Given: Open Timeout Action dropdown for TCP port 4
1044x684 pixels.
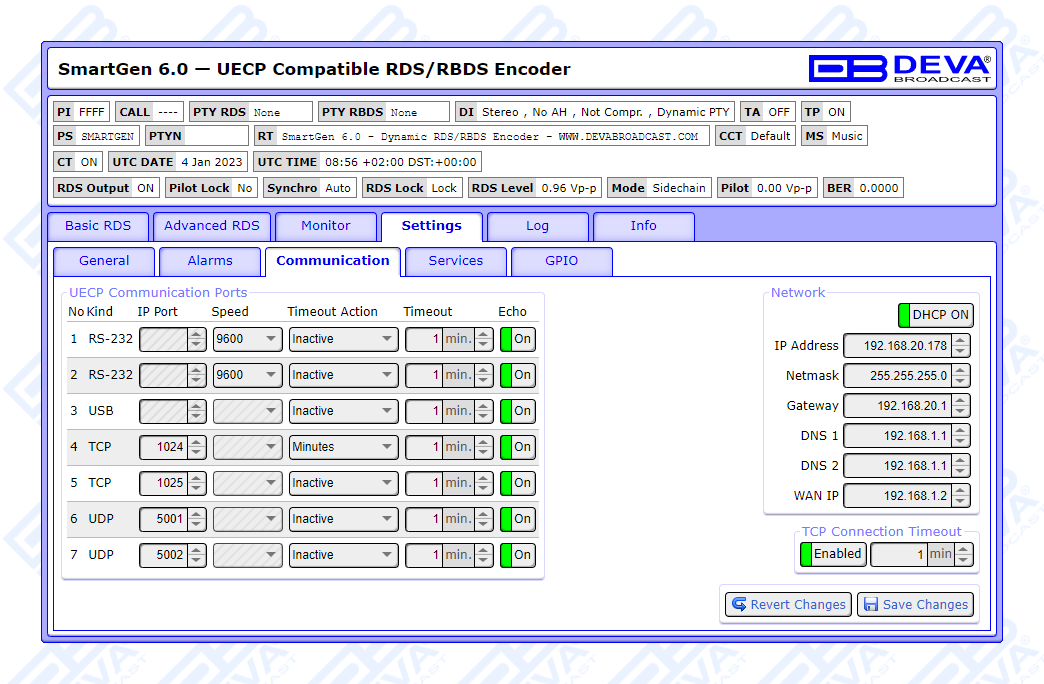Looking at the screenshot, I should [343, 447].
